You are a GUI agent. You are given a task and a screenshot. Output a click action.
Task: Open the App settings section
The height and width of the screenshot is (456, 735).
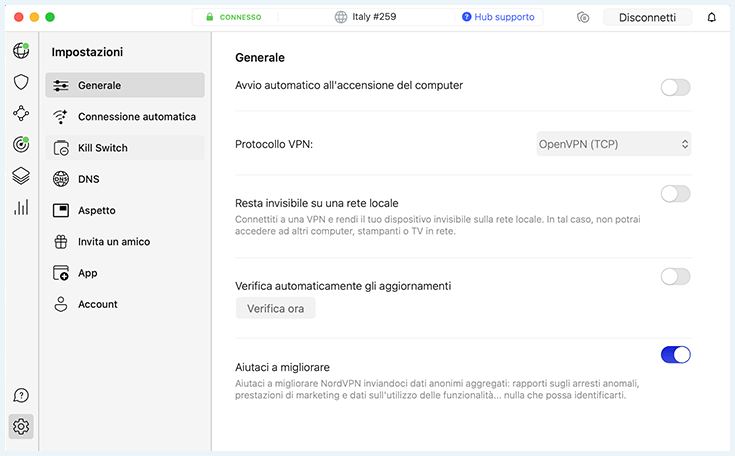click(x=125, y=273)
